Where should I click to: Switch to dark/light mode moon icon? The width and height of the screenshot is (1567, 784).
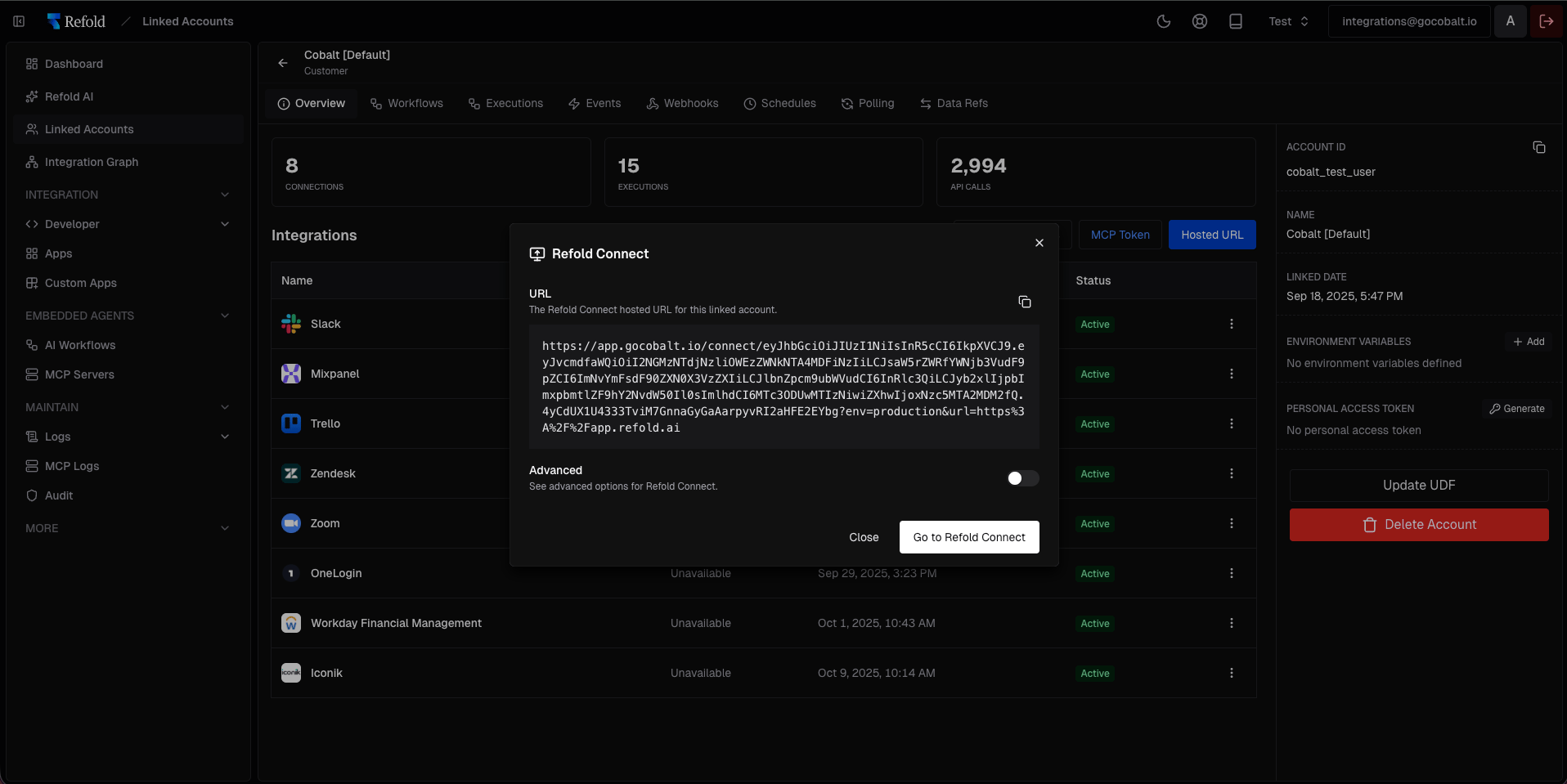click(x=1164, y=21)
